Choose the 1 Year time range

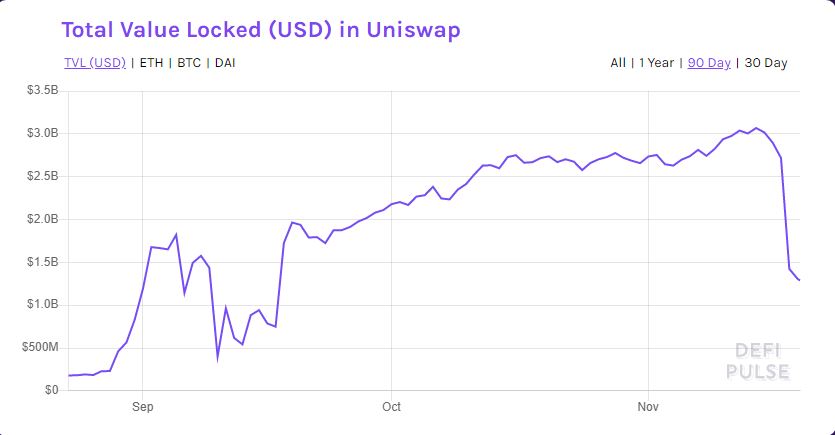click(655, 63)
